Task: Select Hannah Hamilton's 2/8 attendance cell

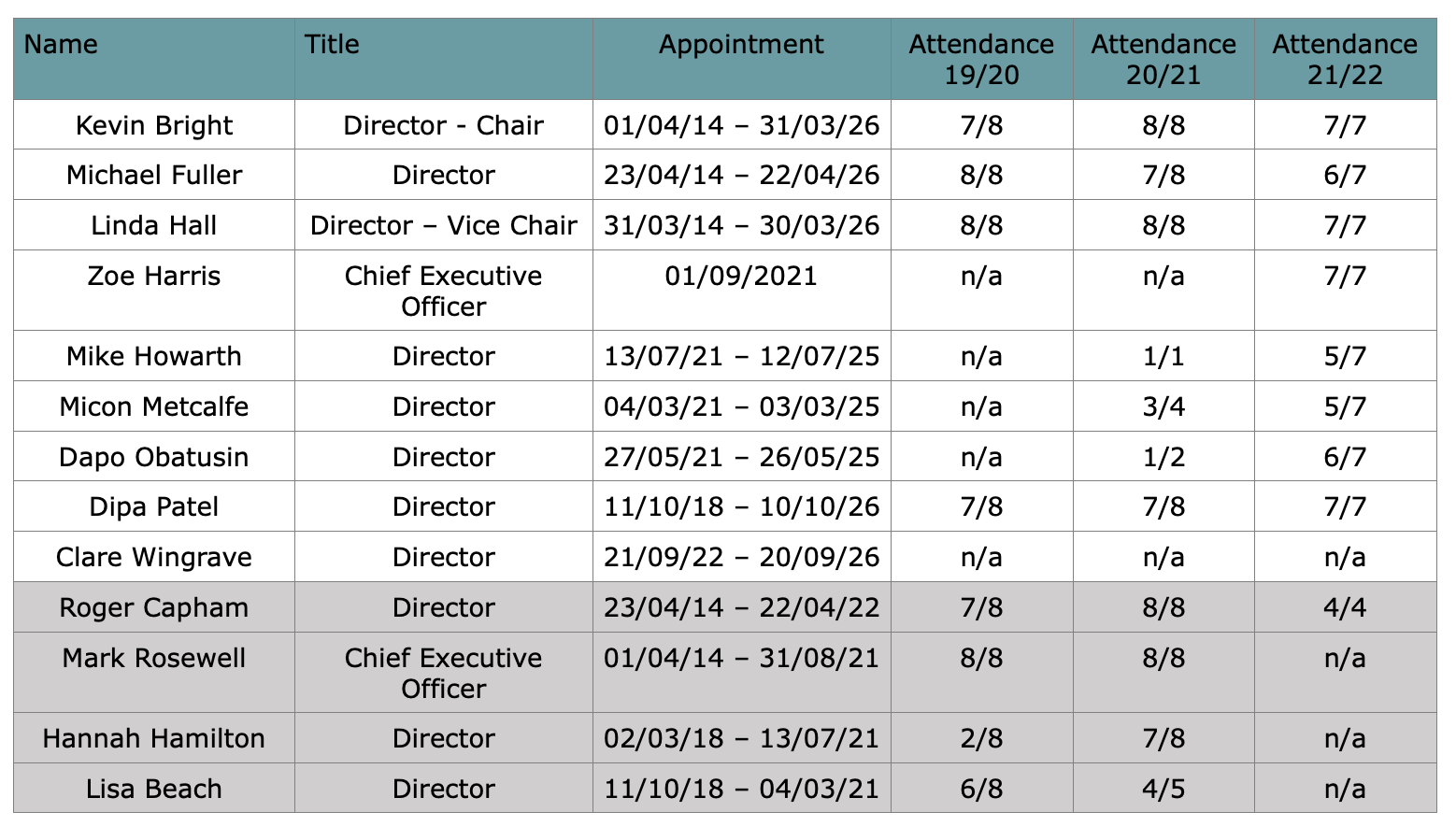Action: tap(981, 738)
